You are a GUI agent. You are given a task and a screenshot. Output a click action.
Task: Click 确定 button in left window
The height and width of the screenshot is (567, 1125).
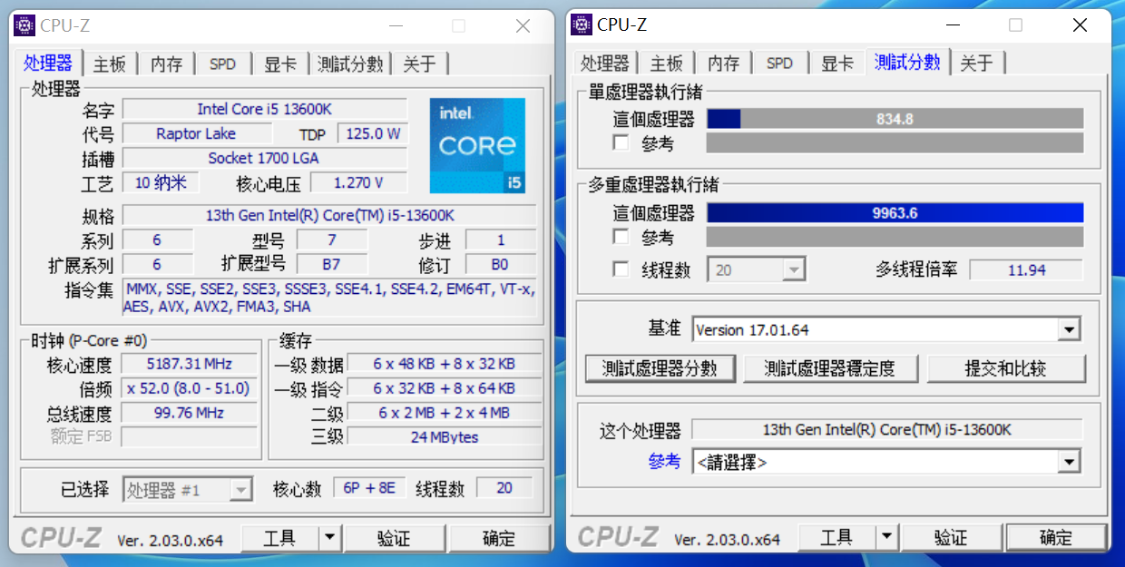(x=499, y=538)
